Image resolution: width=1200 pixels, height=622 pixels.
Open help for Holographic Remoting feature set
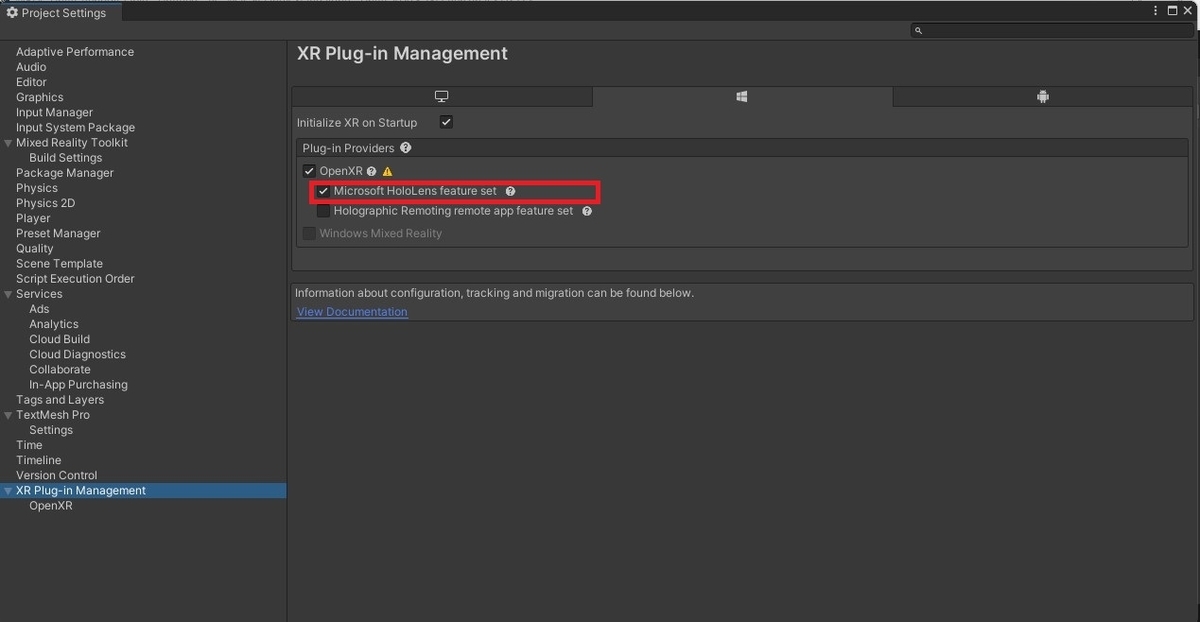coord(587,211)
